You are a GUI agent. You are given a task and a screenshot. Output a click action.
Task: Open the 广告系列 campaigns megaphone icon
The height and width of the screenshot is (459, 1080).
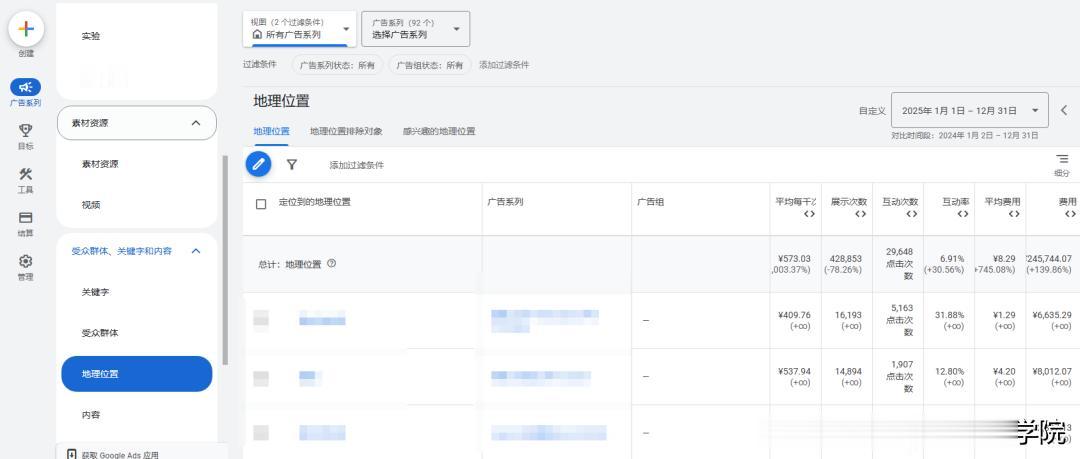pyautogui.click(x=25, y=87)
